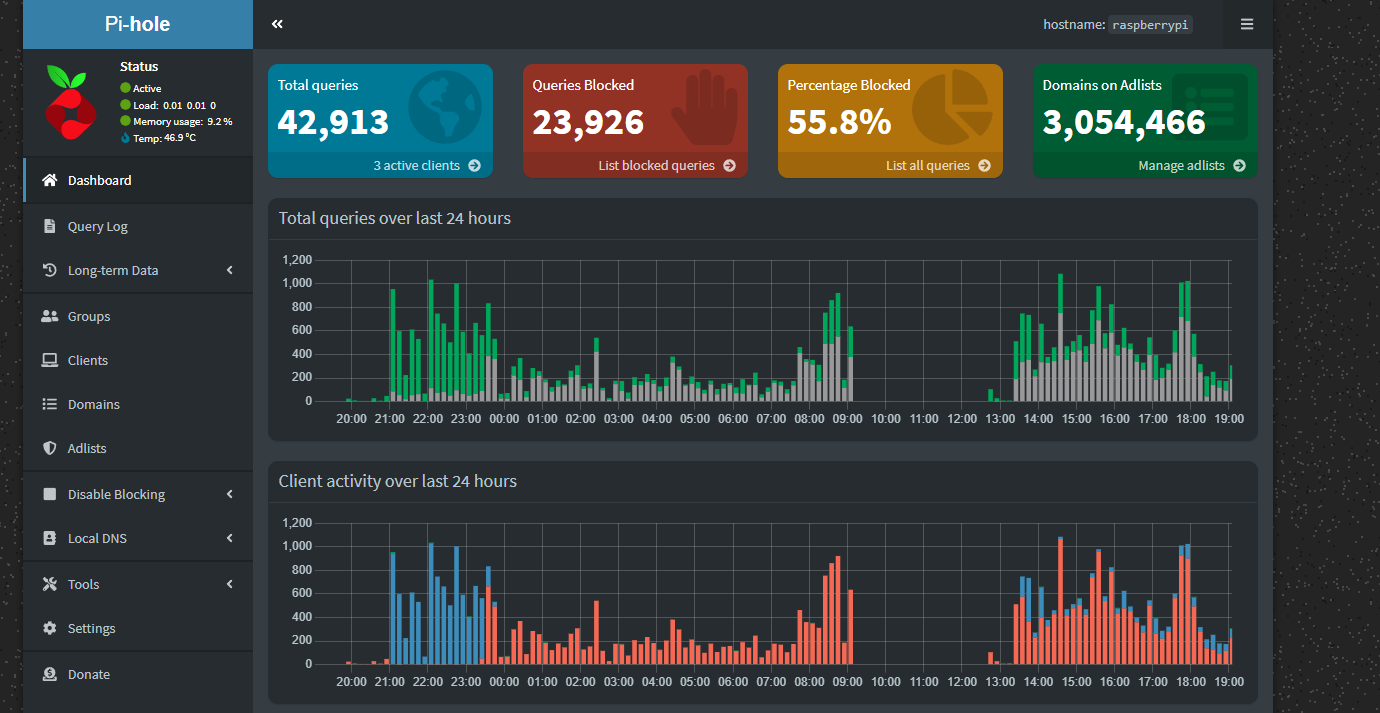1380x713 pixels.
Task: Collapse the sidebar with the double-chevron icon
Action: pyautogui.click(x=277, y=23)
